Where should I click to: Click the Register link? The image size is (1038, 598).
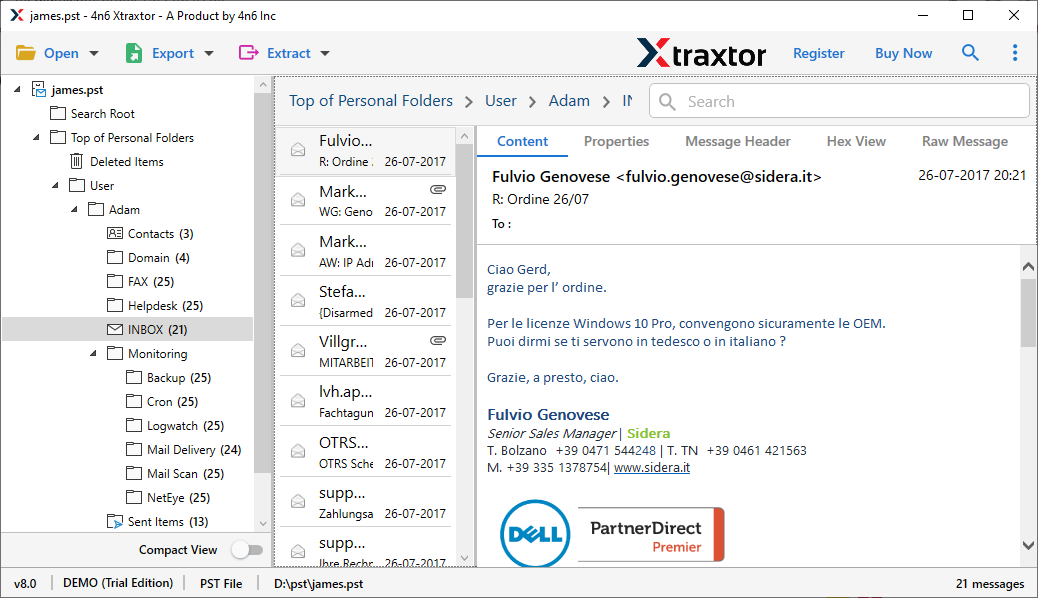pyautogui.click(x=818, y=52)
